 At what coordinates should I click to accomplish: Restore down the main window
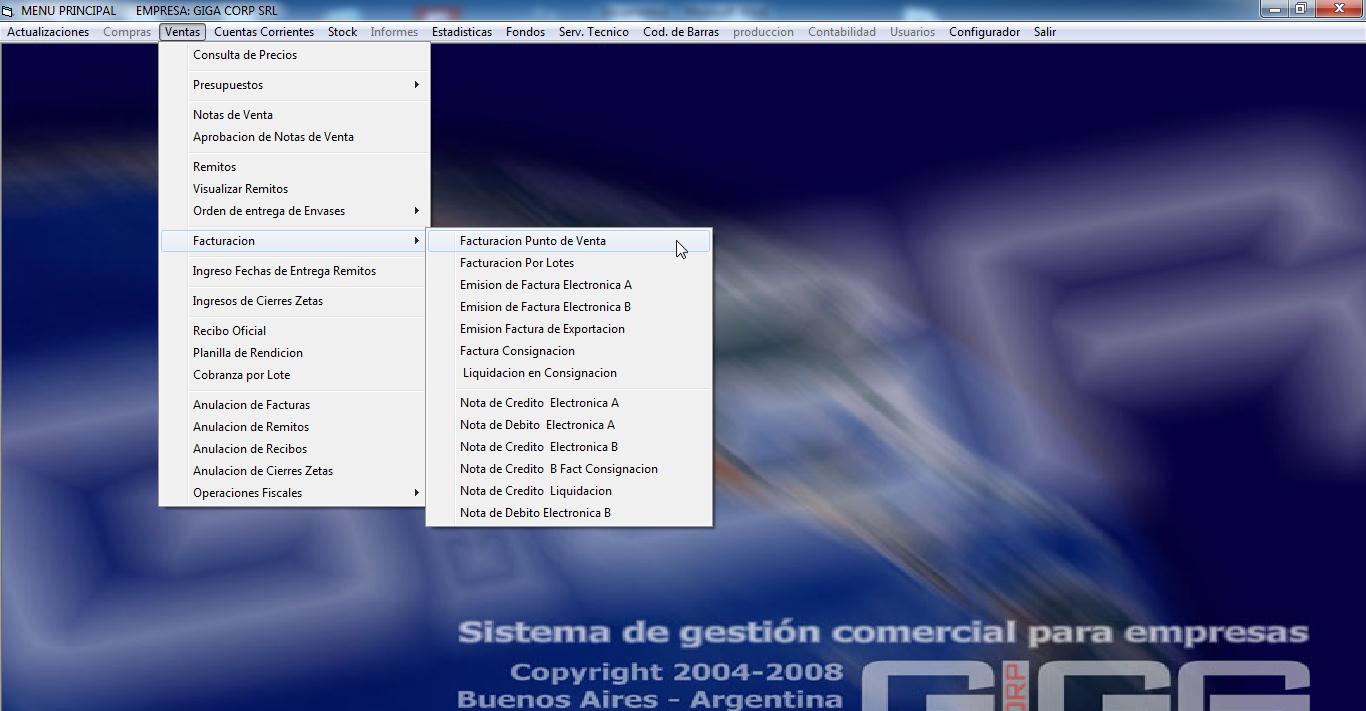pyautogui.click(x=1301, y=9)
